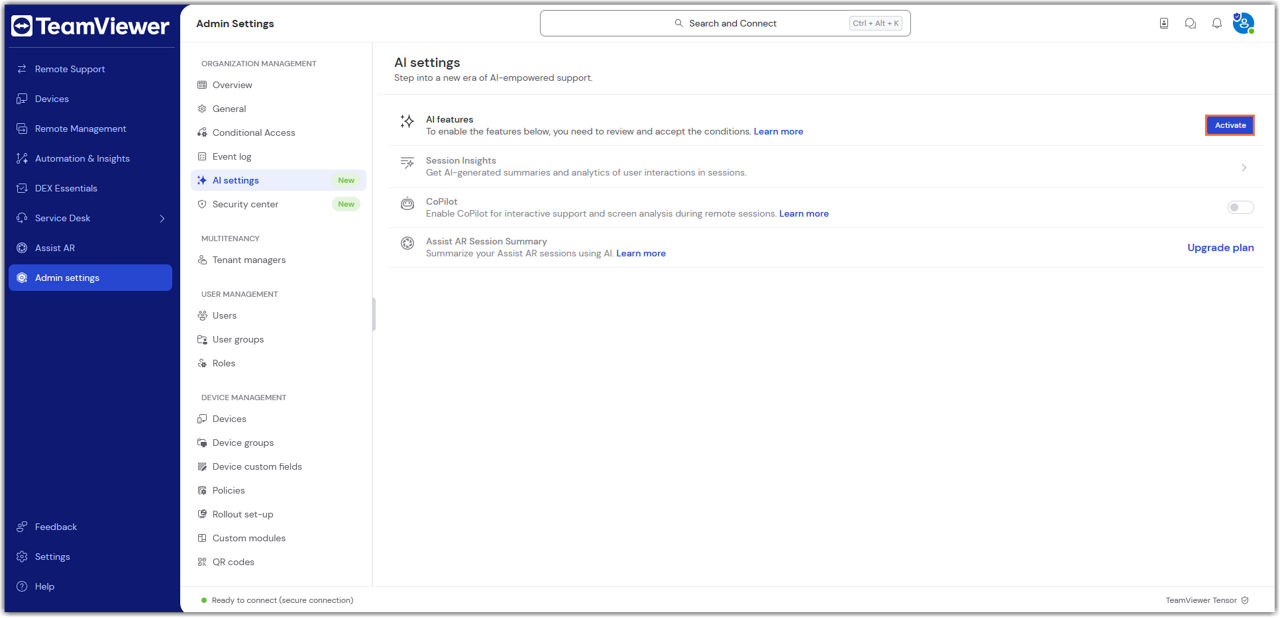
Task: Click Learn more link beside CoPilot description
Action: coord(804,214)
